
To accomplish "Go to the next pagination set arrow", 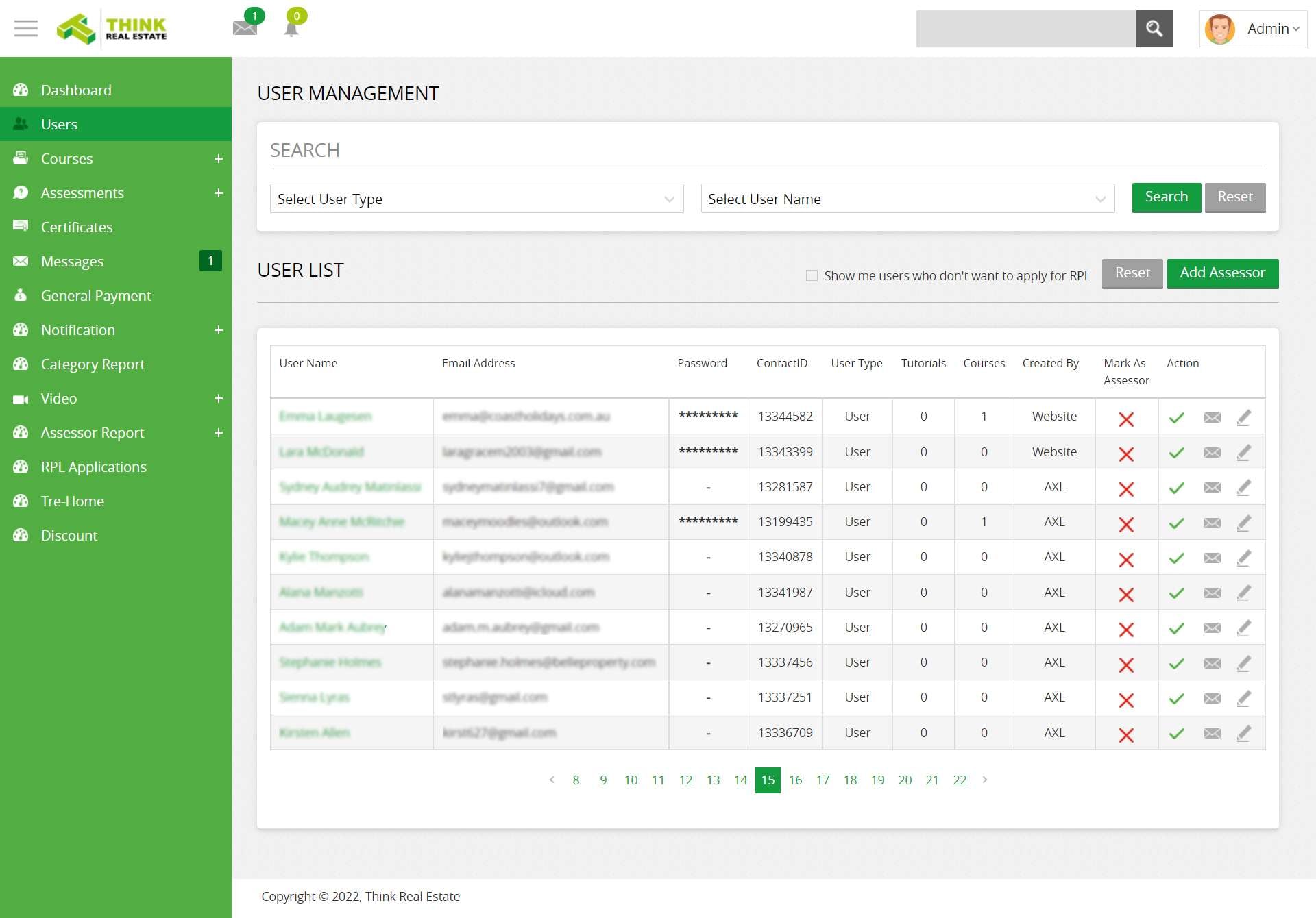I will (985, 780).
